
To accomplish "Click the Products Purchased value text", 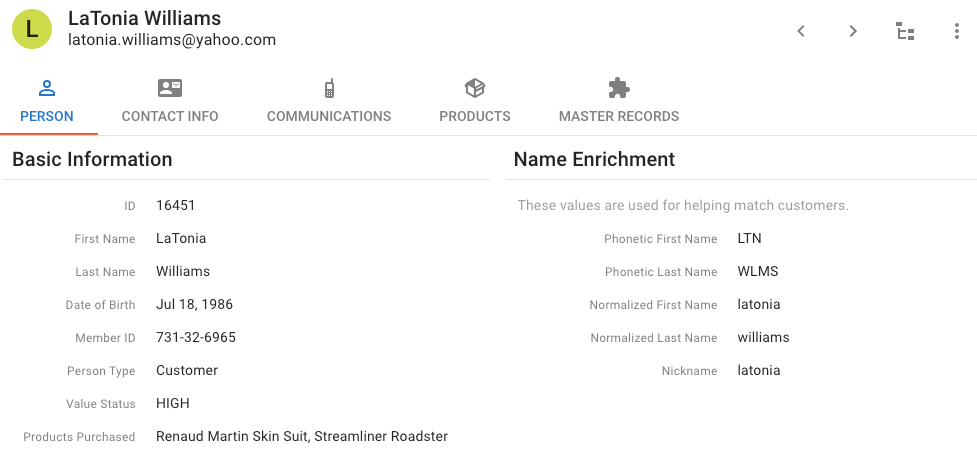I will tap(302, 437).
